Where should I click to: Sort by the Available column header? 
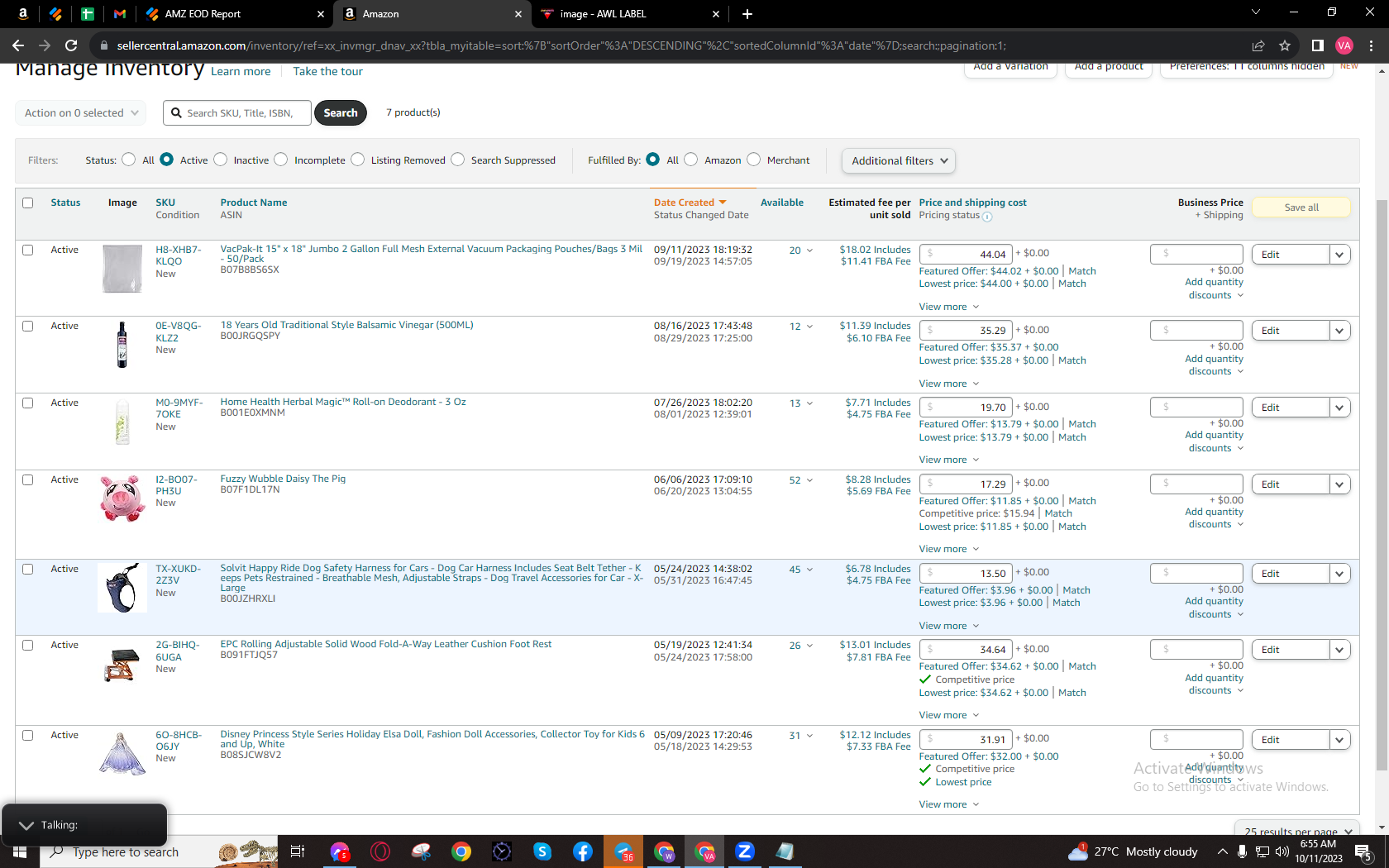tap(782, 203)
